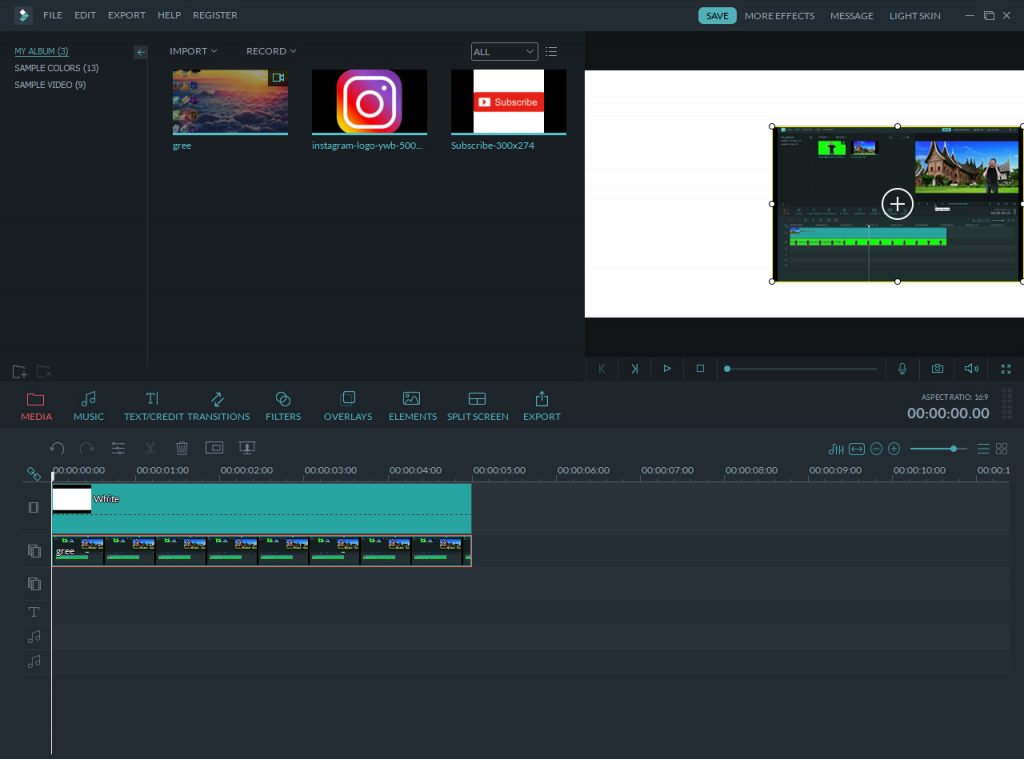Record a voiceover with the microphone icon

pyautogui.click(x=902, y=369)
